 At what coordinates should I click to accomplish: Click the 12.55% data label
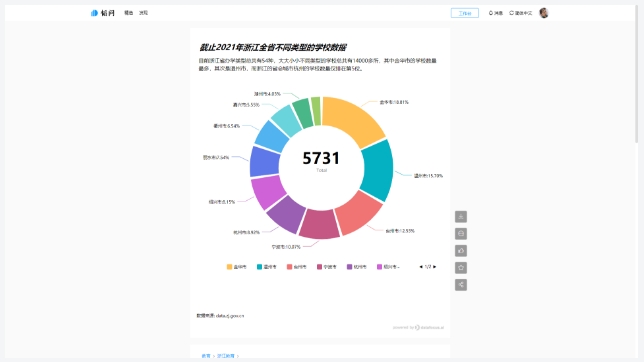[400, 231]
